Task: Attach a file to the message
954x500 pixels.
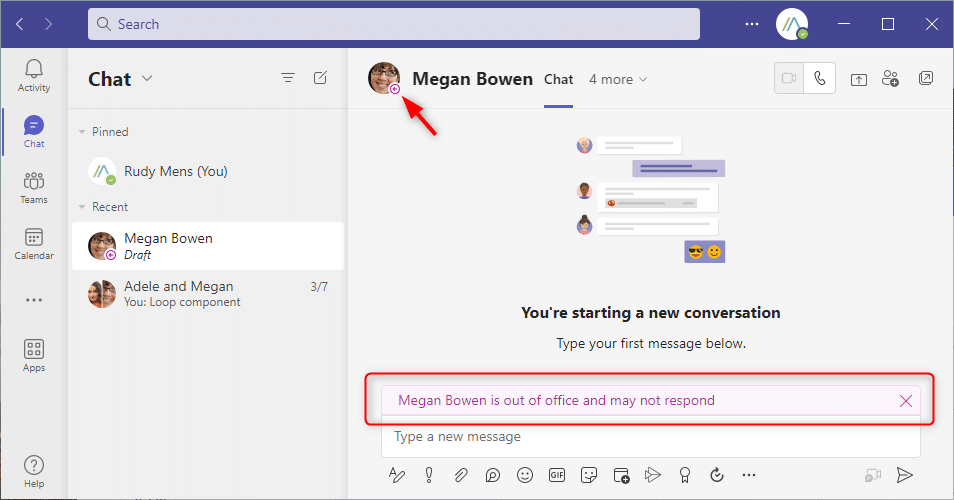Action: (460, 475)
